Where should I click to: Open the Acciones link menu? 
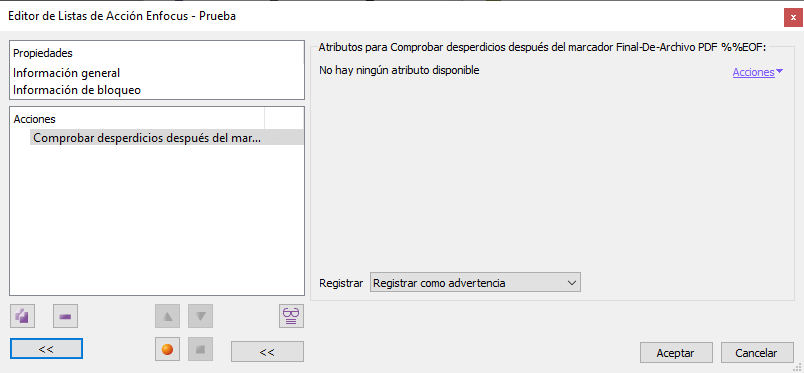click(x=757, y=72)
